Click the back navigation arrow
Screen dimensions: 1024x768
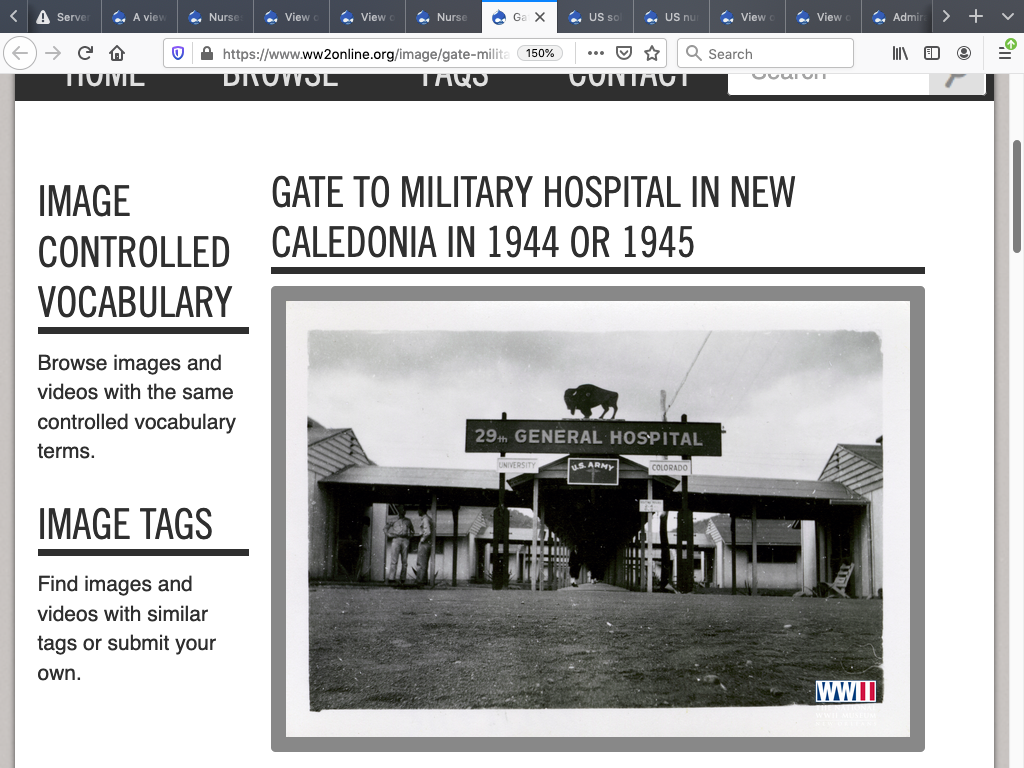point(22,54)
